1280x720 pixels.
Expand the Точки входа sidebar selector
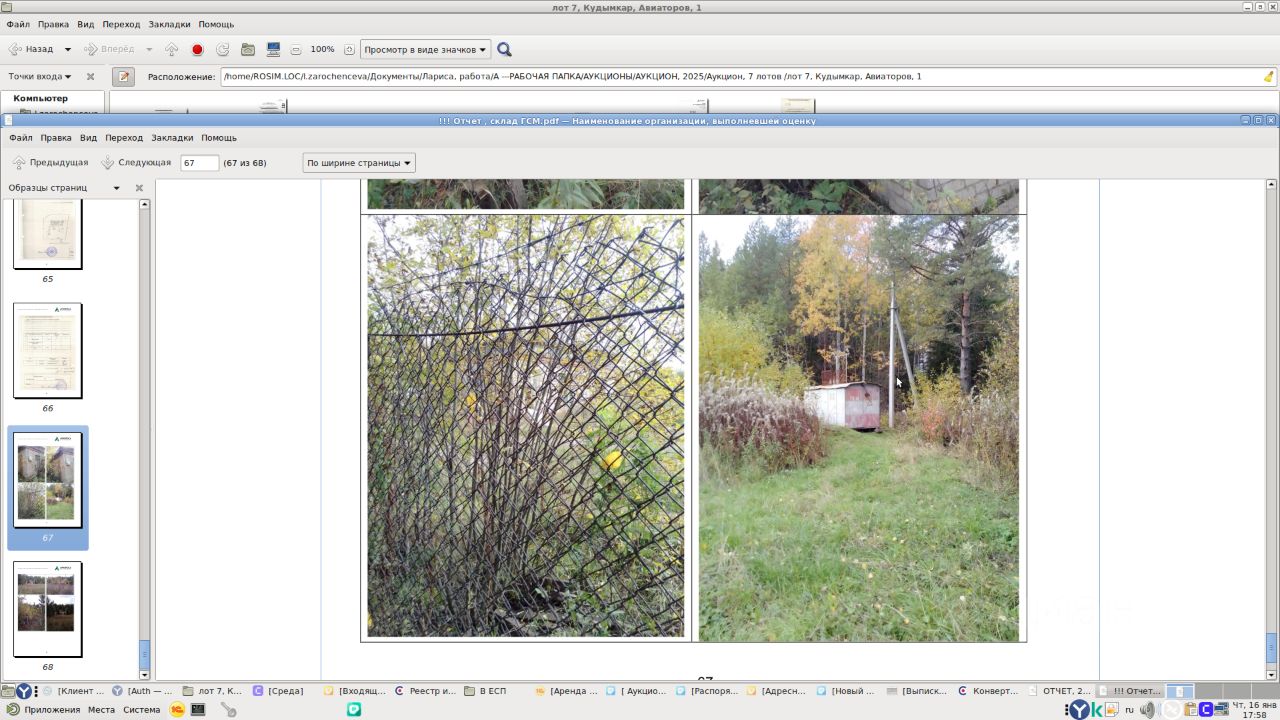(40, 76)
